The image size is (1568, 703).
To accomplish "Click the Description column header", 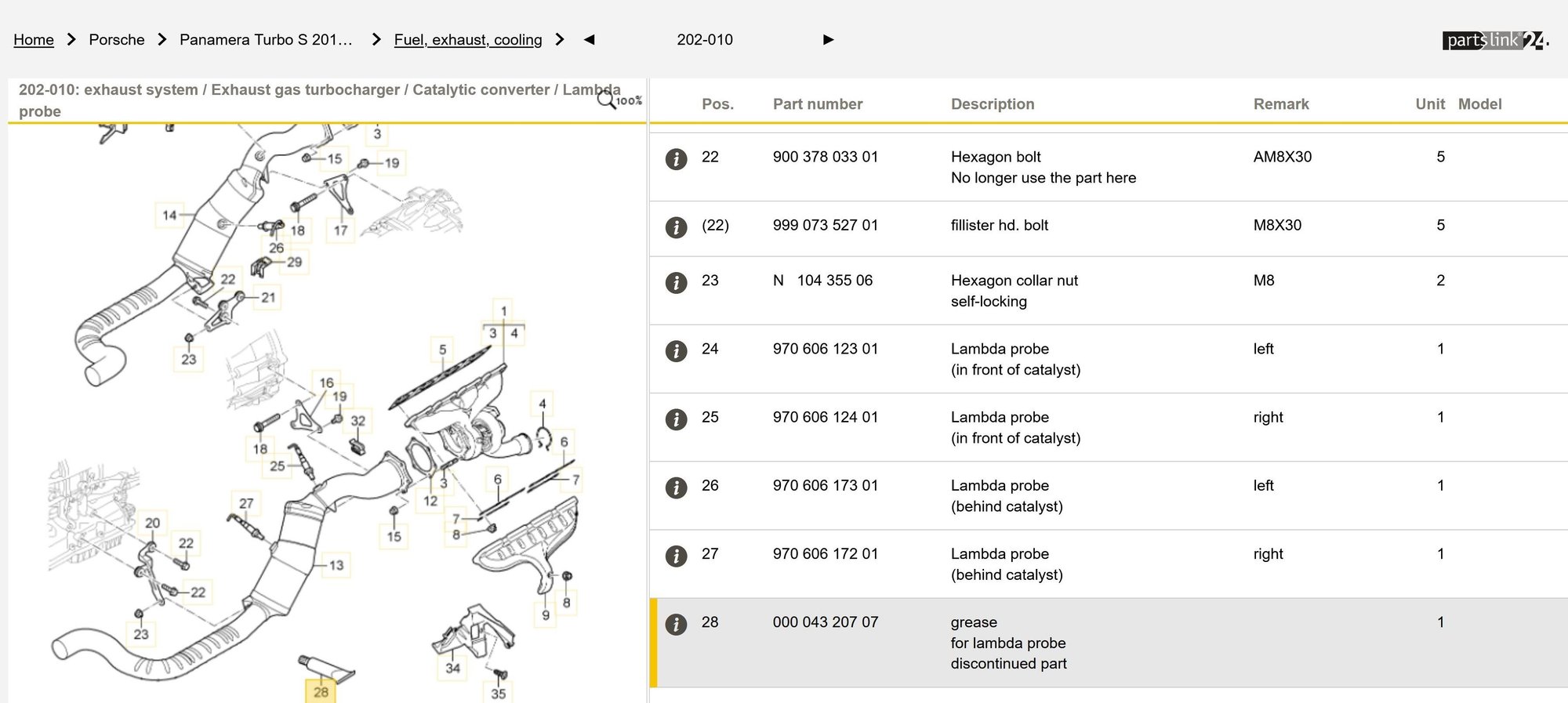I will pyautogui.click(x=993, y=104).
